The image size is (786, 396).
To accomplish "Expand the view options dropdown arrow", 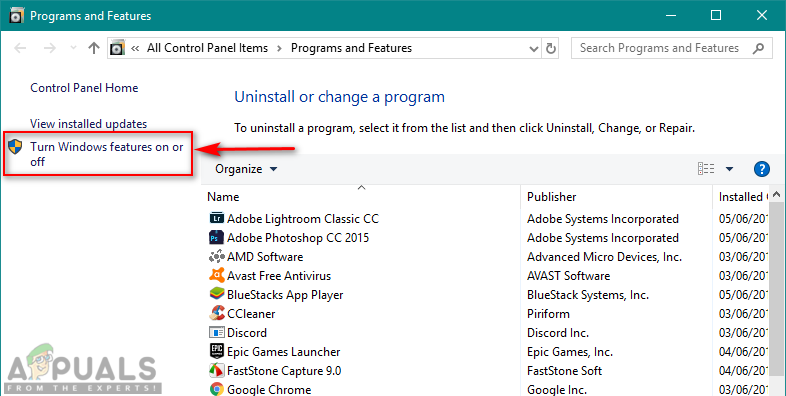I will click(x=729, y=169).
